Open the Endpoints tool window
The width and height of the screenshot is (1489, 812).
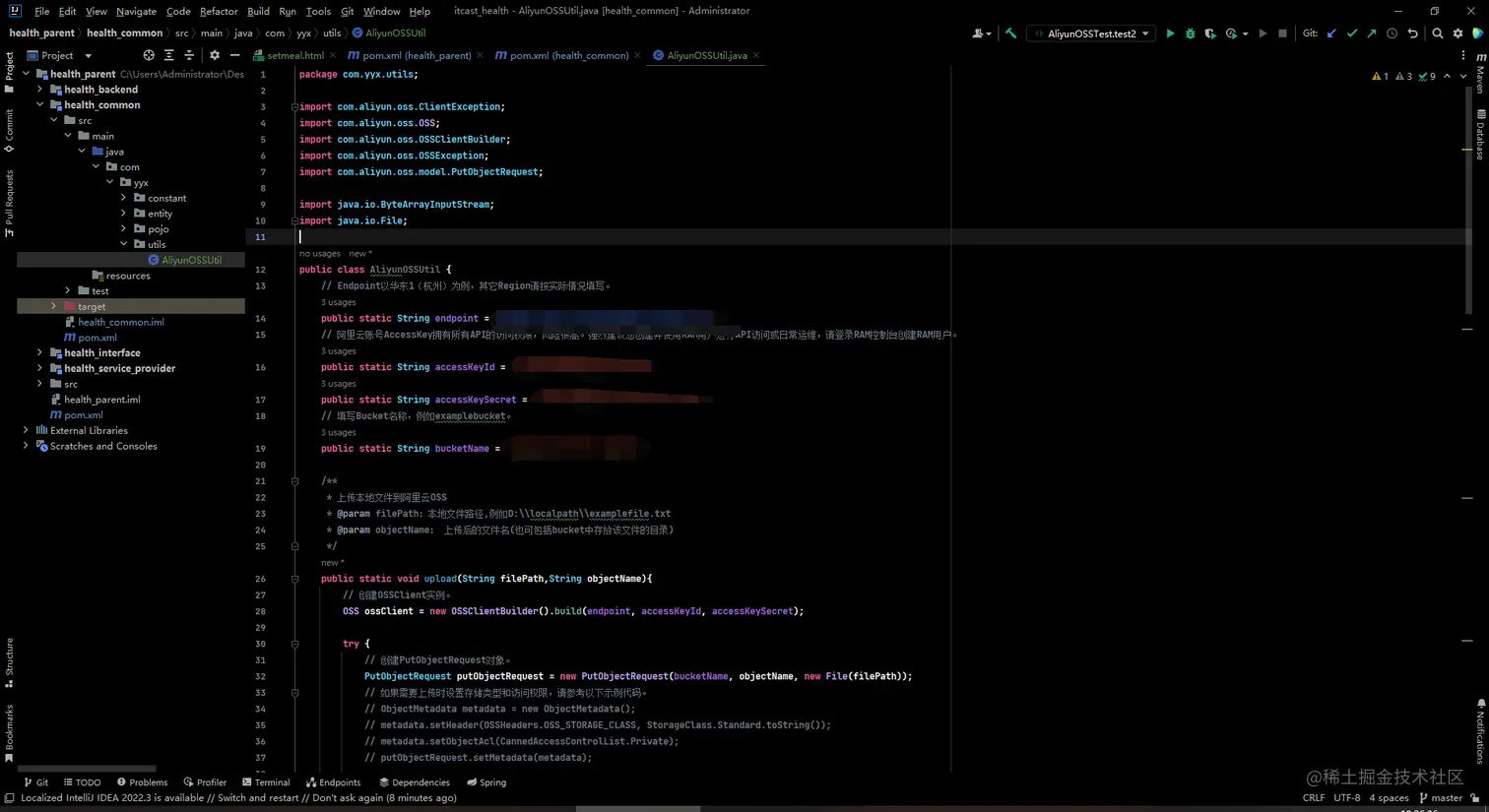[333, 782]
